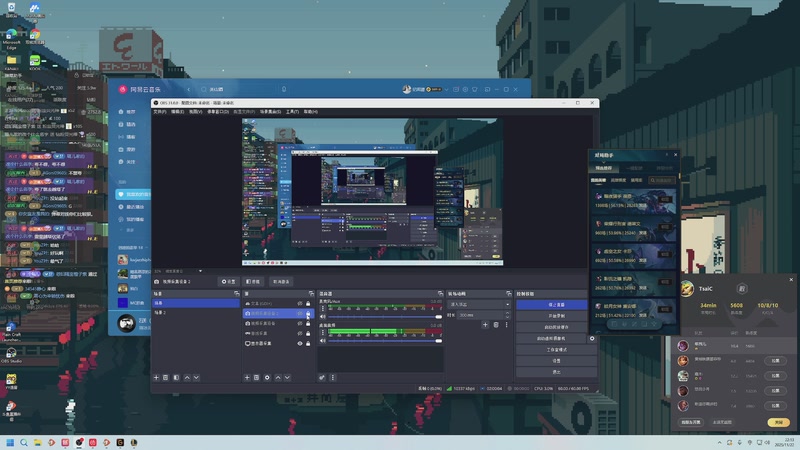Open File Explorer from taskbar
The image size is (800, 450).
pyautogui.click(x=37, y=442)
